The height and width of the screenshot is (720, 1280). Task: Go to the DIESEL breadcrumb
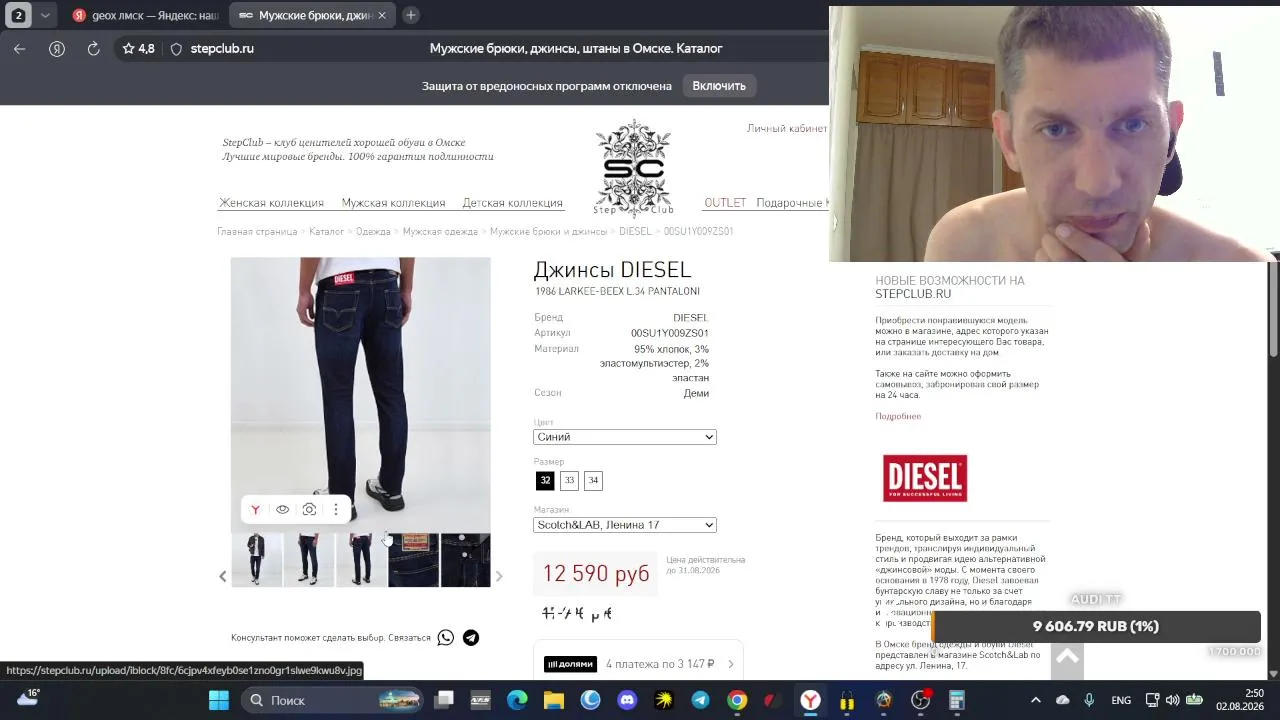(635, 232)
